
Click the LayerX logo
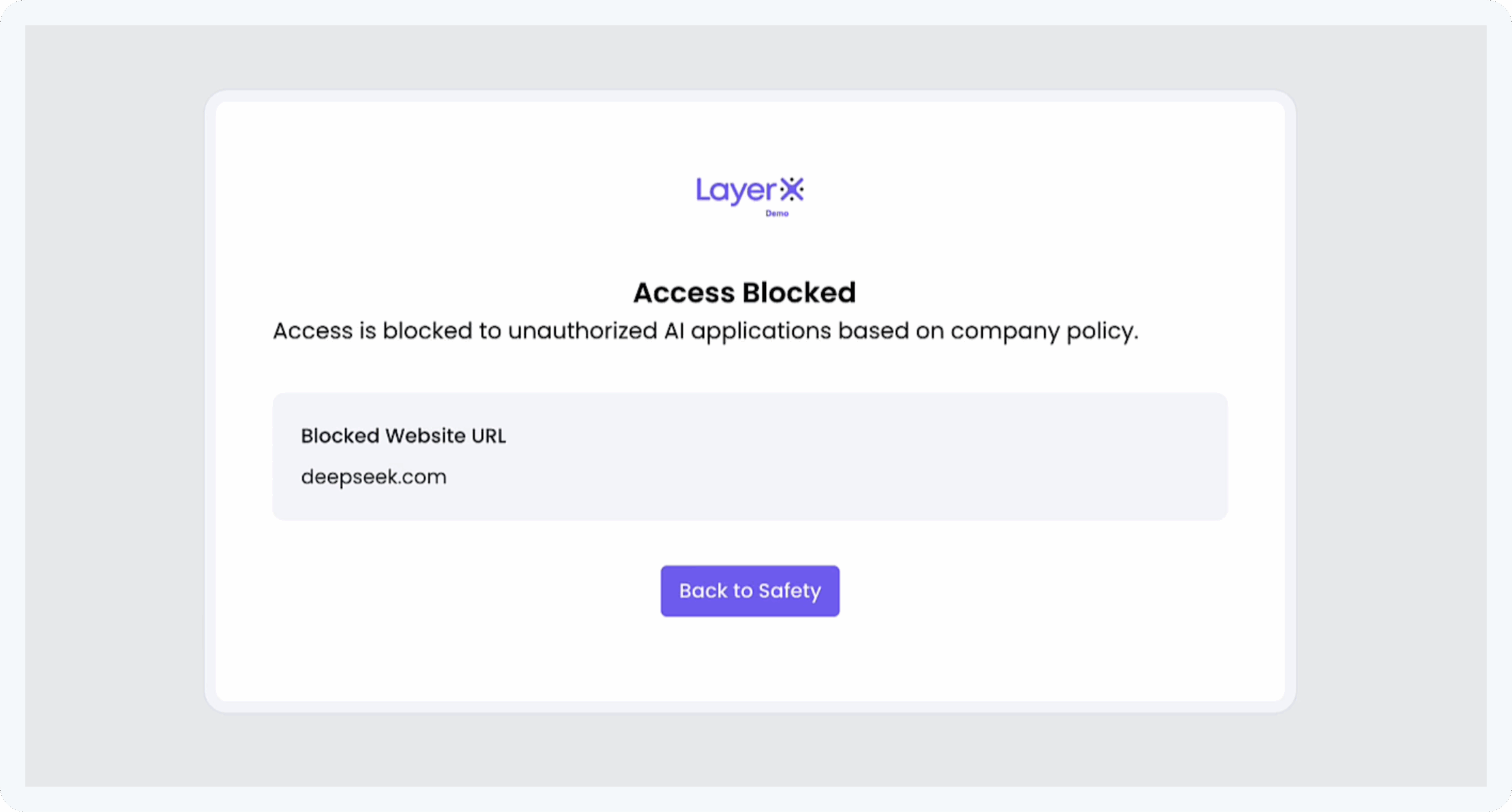point(750,191)
